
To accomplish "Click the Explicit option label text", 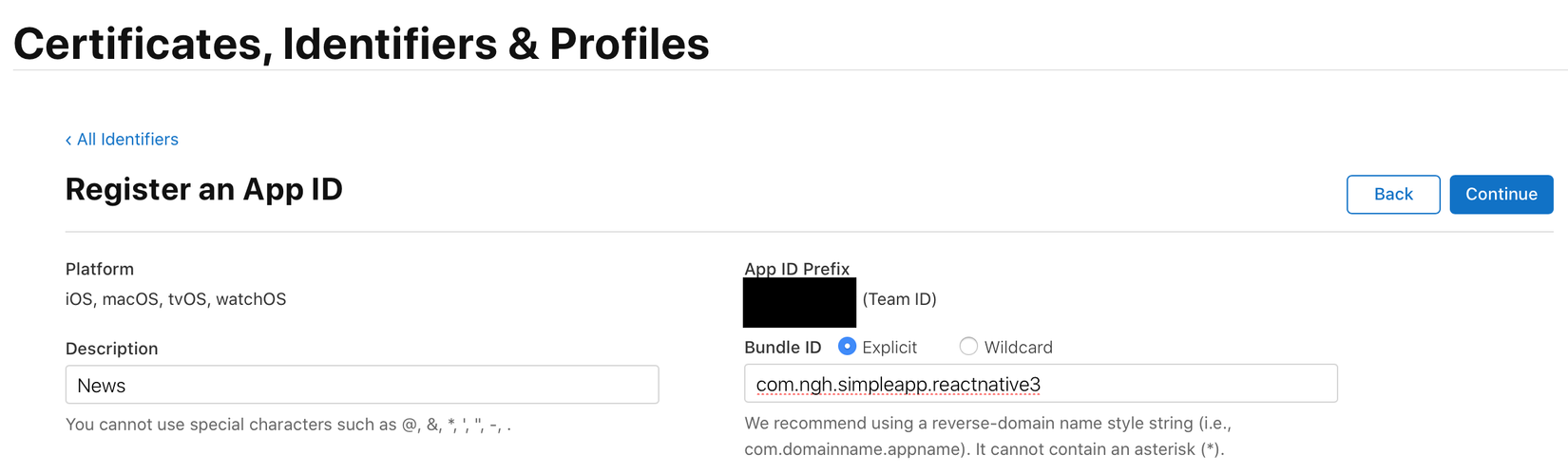I will click(889, 348).
